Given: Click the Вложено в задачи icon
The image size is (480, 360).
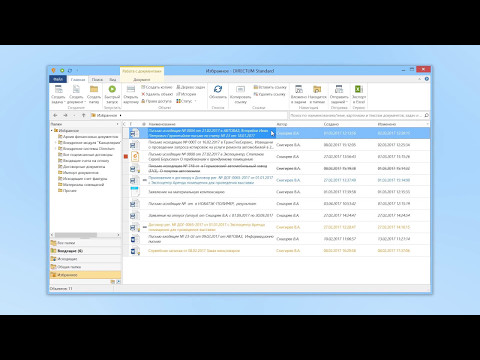Looking at the screenshot, I should pyautogui.click(x=299, y=89).
